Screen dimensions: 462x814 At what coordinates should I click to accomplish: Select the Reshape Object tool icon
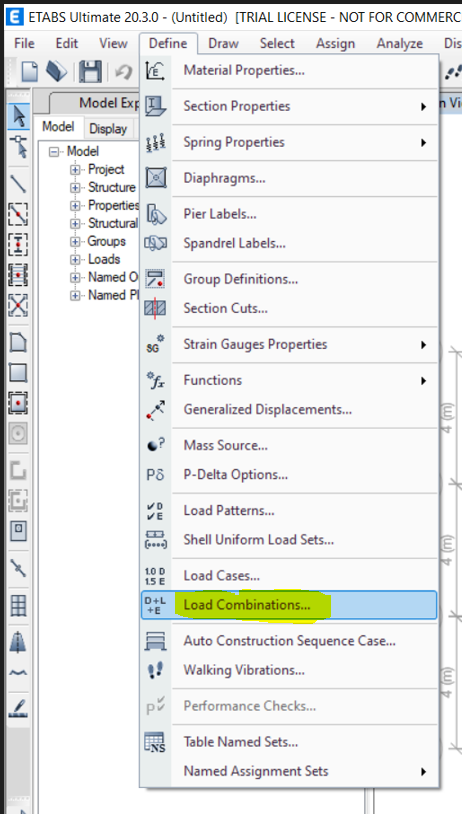[x=19, y=146]
